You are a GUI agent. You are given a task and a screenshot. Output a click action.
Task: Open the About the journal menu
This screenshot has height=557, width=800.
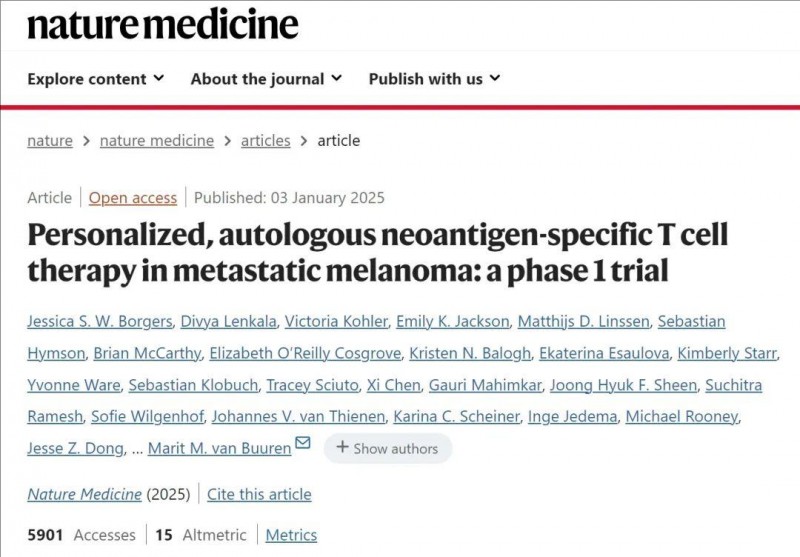(x=266, y=79)
